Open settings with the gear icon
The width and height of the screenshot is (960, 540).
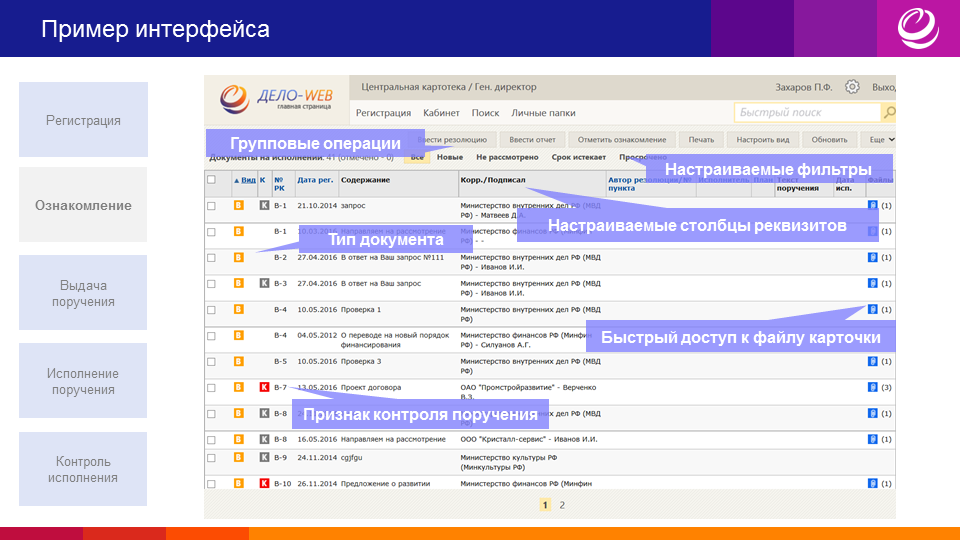[x=852, y=87]
